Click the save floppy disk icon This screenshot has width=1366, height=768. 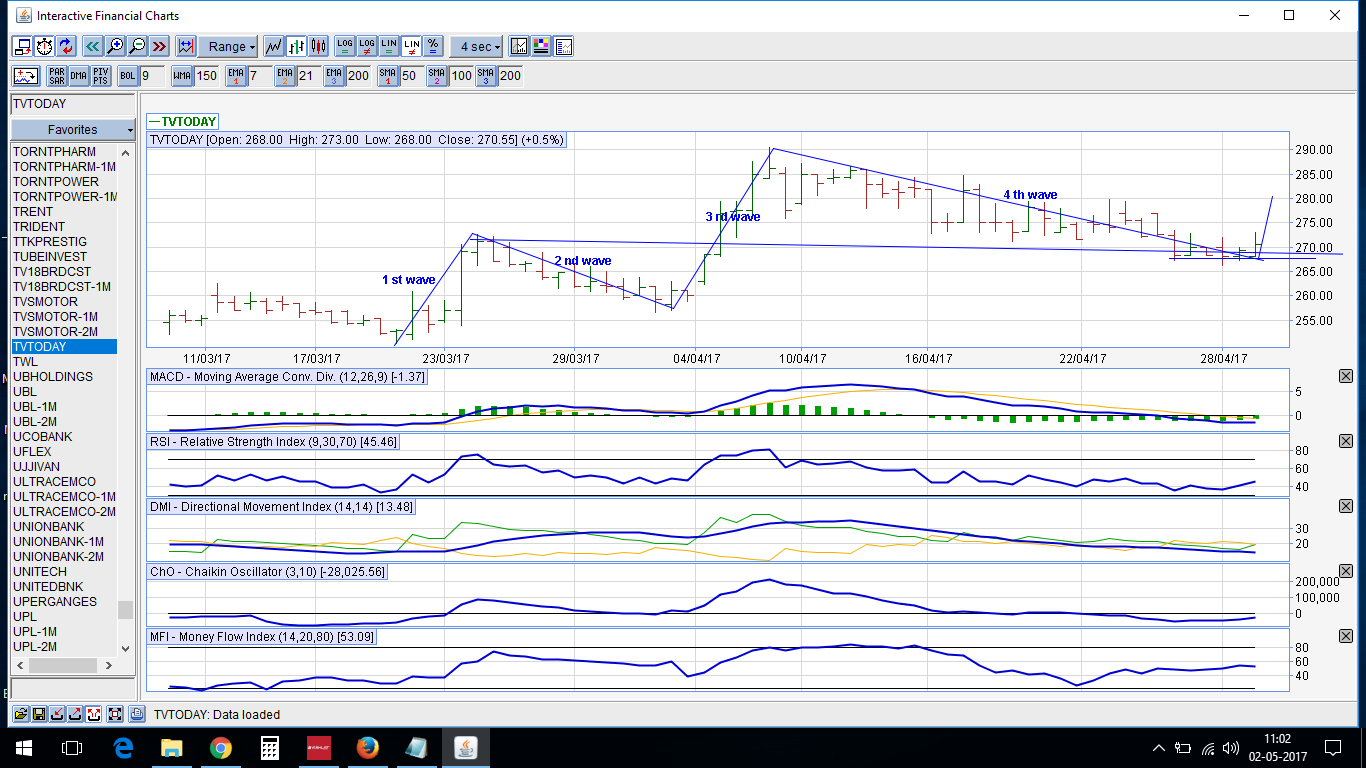click(39, 714)
